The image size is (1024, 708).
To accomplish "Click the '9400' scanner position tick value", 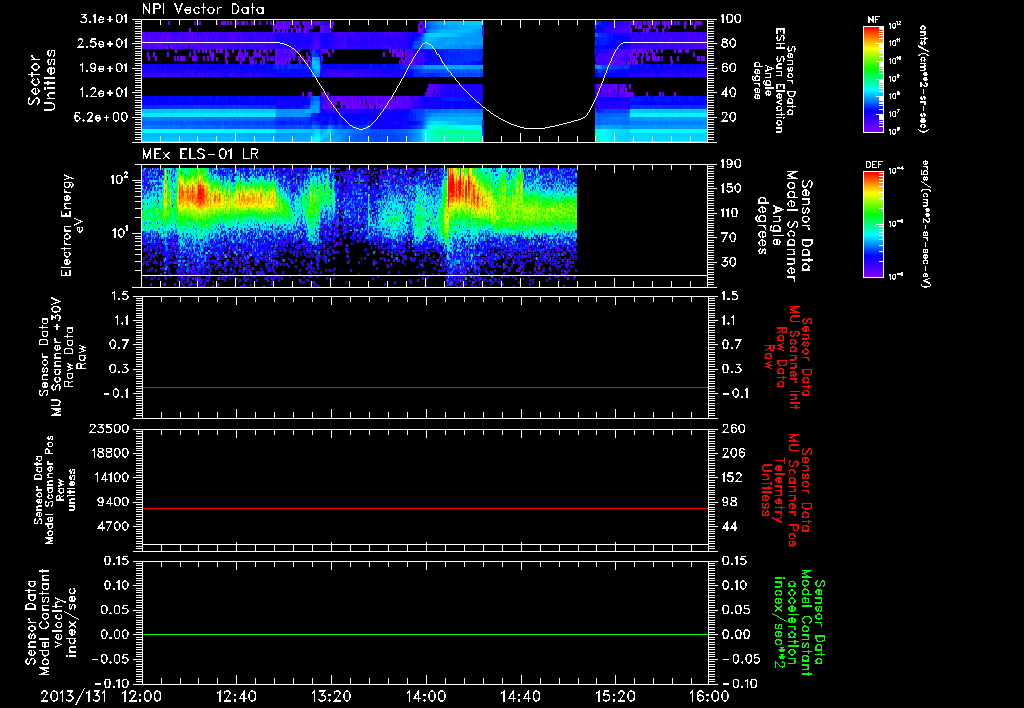I will [x=115, y=502].
